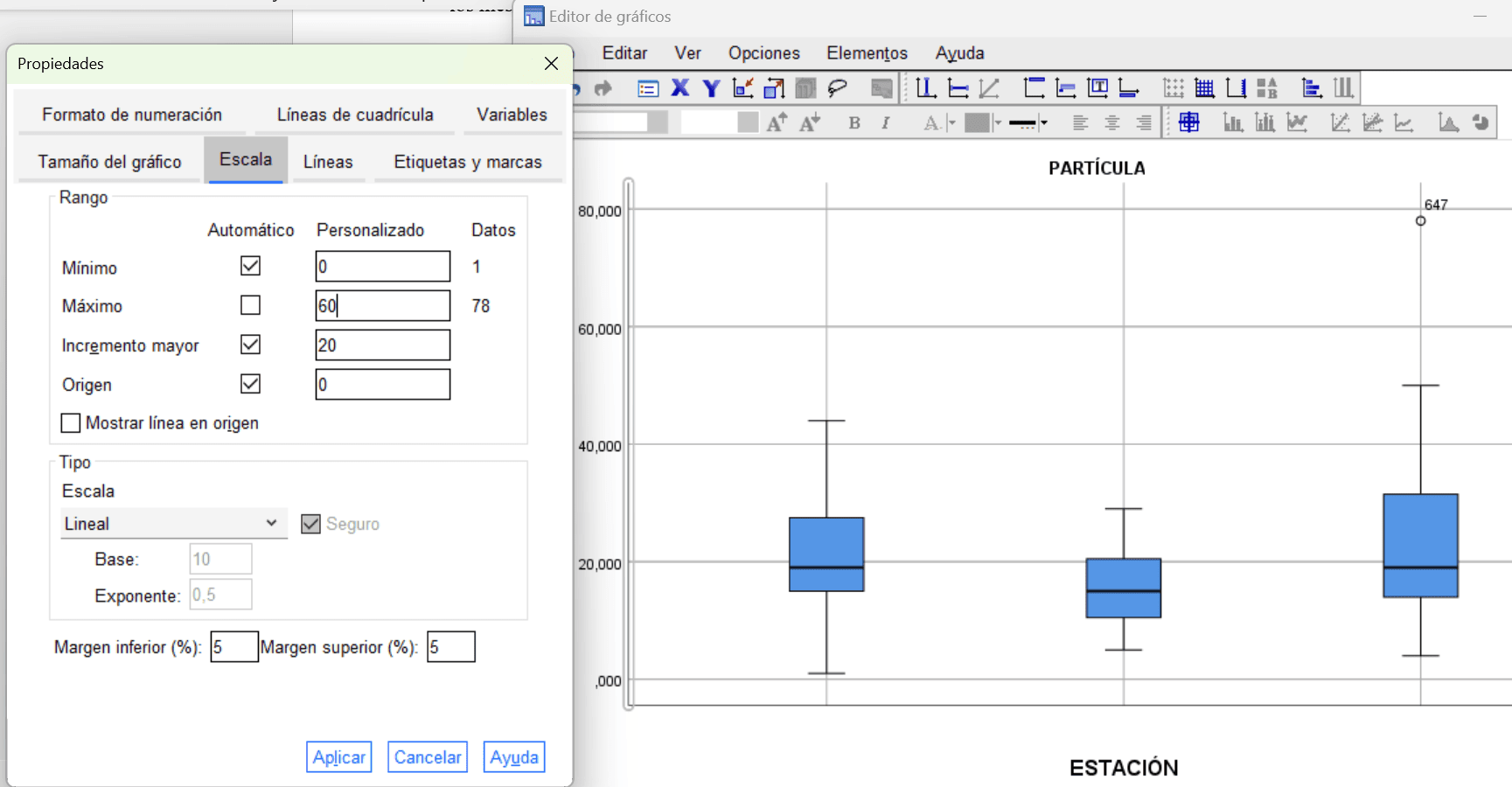Viewport: 1512px width, 787px height.
Task: Open the properties window icon
Action: [x=648, y=88]
